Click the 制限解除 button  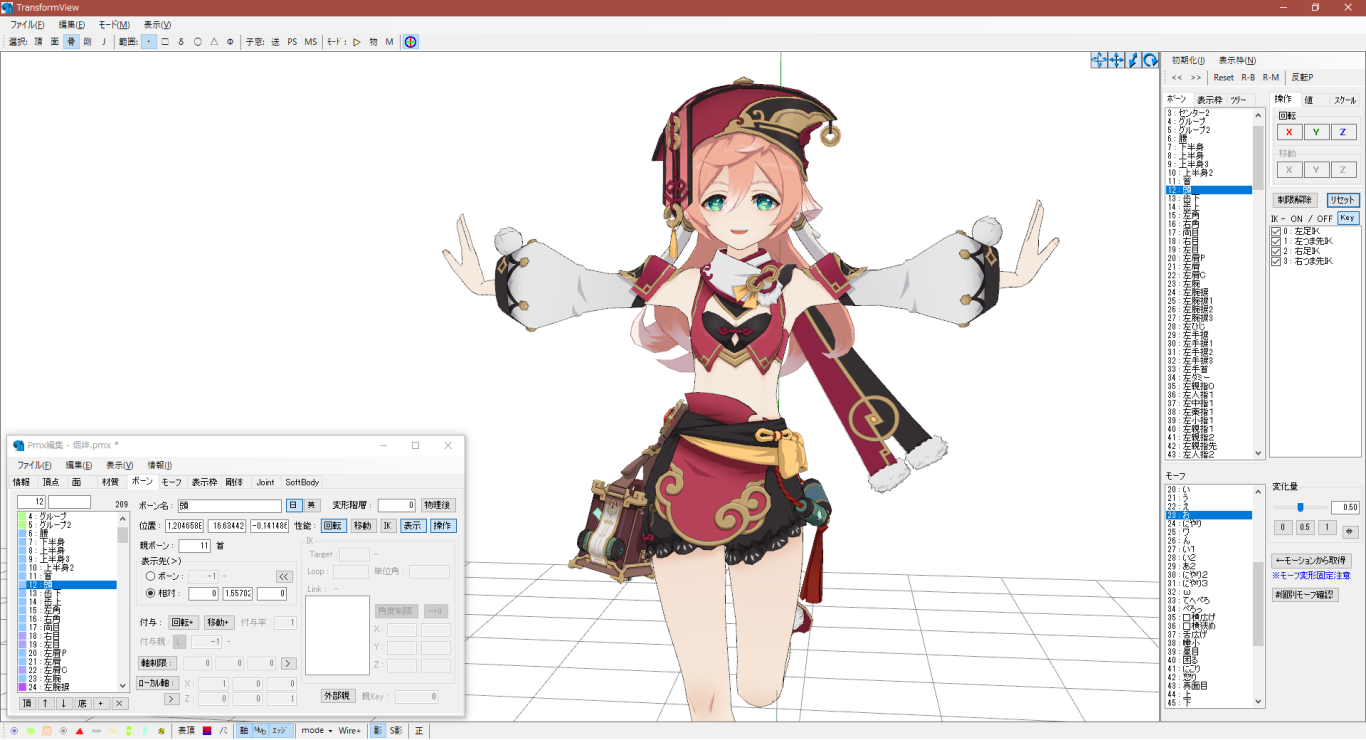(x=1296, y=200)
